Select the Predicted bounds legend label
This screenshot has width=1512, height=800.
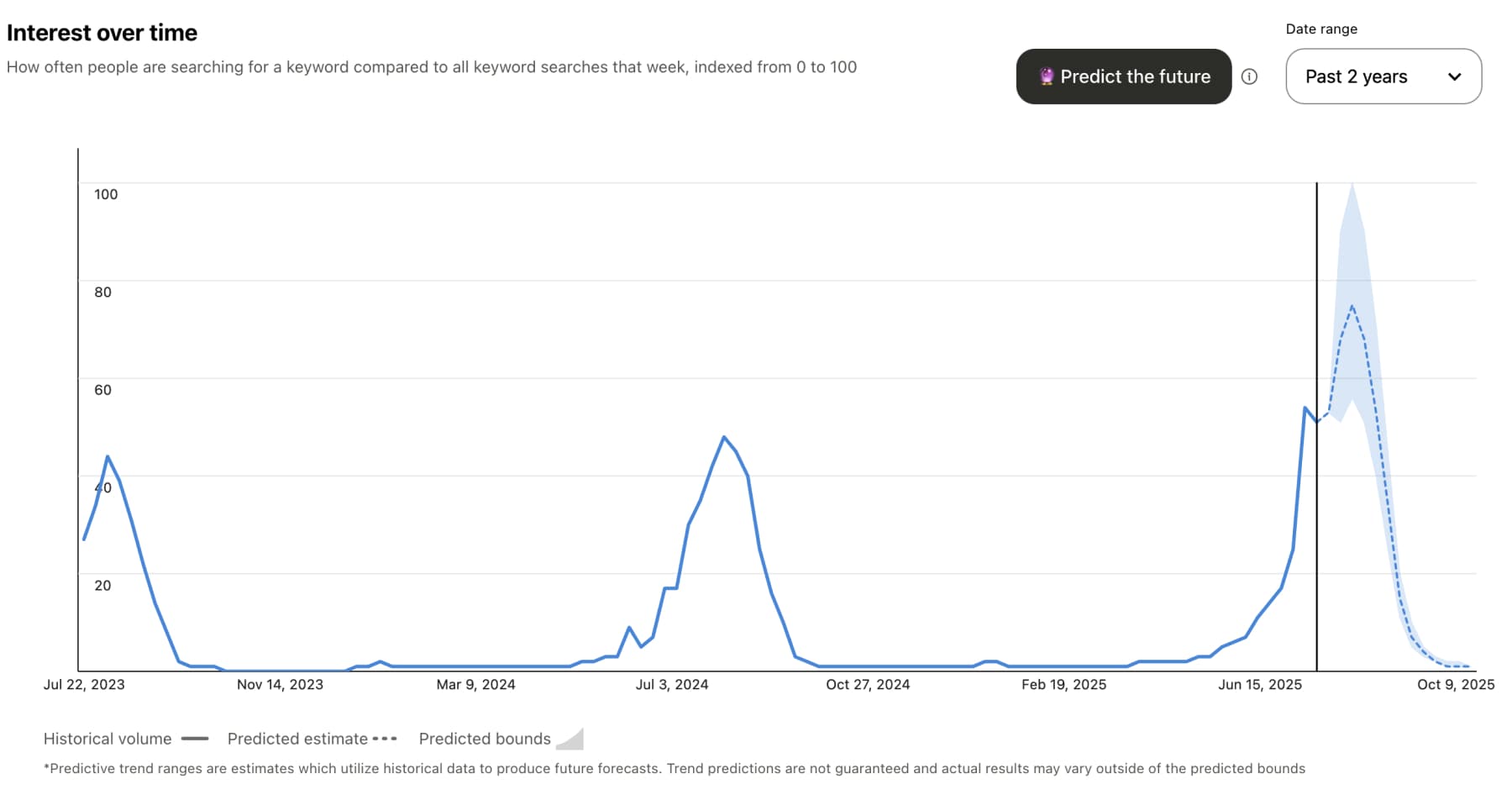tap(485, 739)
